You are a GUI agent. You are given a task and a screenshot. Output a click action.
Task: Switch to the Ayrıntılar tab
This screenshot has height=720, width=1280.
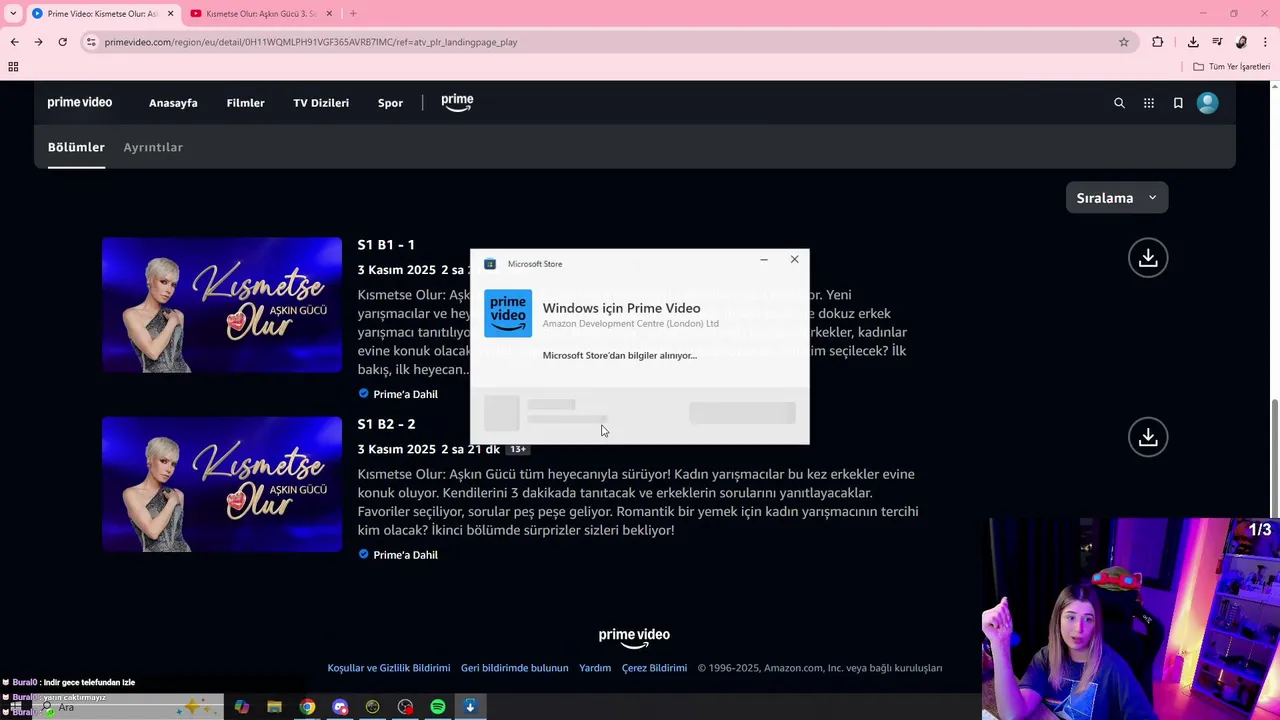[153, 147]
